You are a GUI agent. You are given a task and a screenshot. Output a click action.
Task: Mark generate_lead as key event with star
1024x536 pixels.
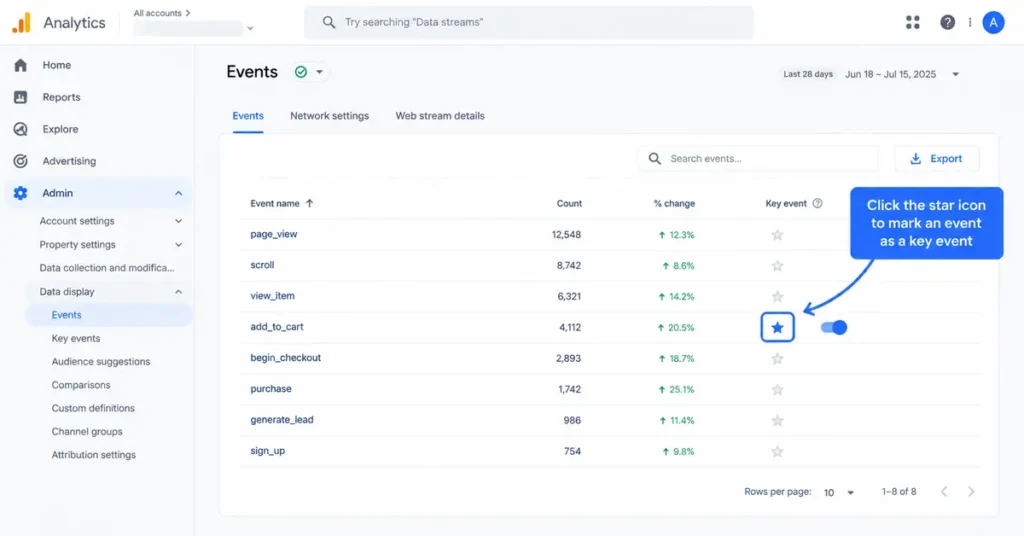pyautogui.click(x=777, y=420)
